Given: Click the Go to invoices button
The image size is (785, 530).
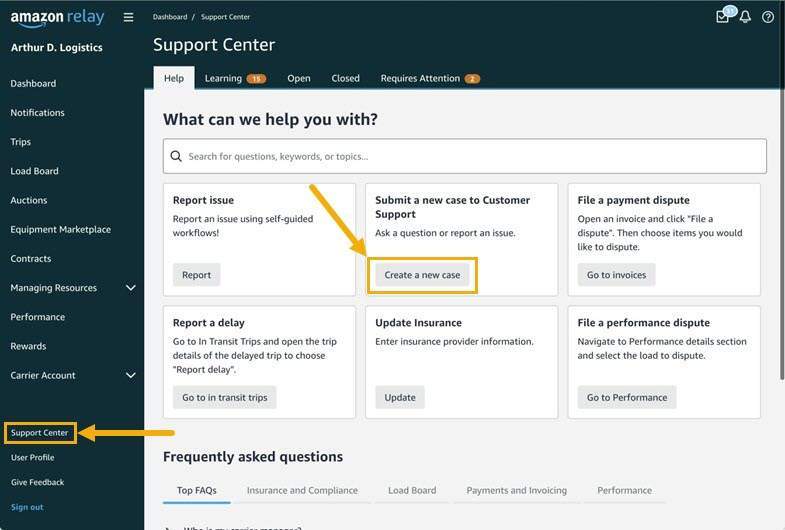Looking at the screenshot, I should click(x=616, y=275).
